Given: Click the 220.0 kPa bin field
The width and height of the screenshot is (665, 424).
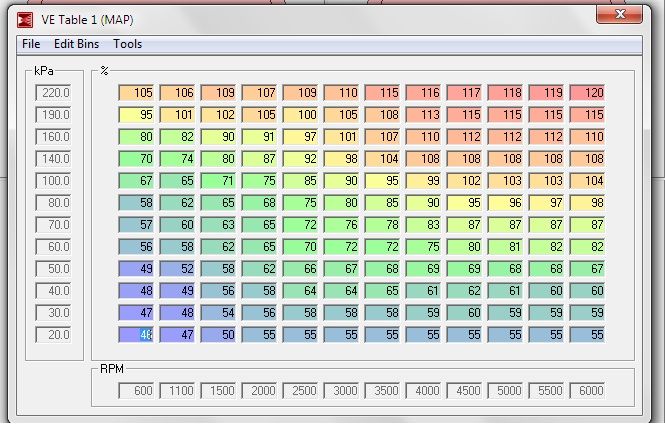Looking at the screenshot, I should click(x=54, y=93).
